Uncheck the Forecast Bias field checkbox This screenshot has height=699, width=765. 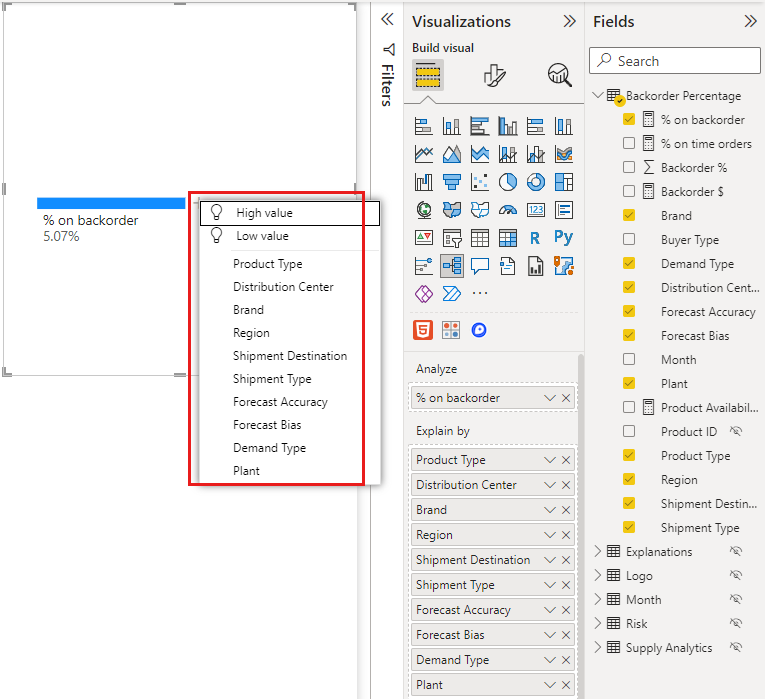click(x=629, y=335)
